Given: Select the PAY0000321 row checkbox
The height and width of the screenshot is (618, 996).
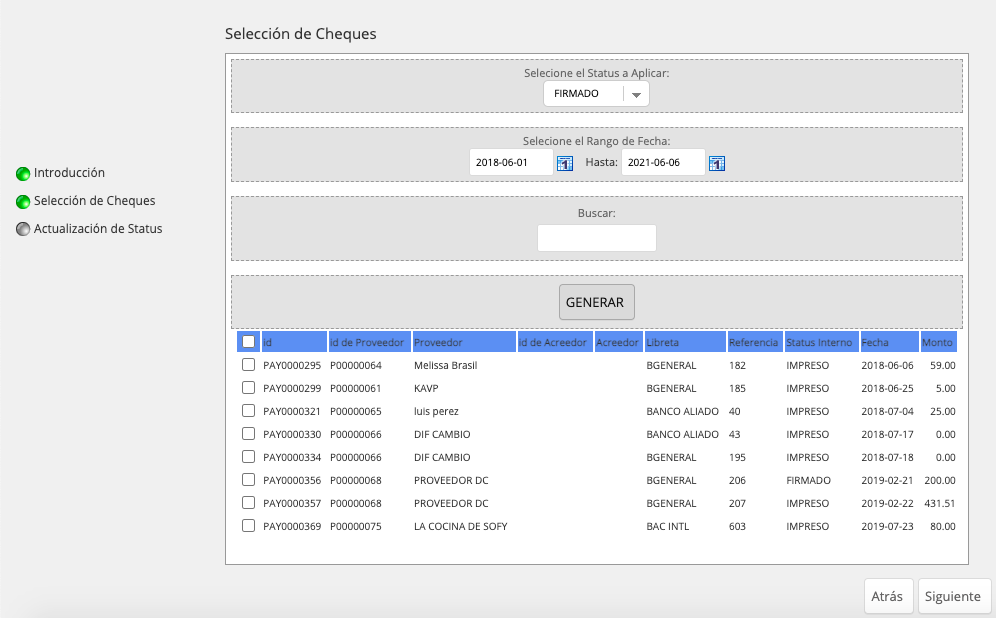Looking at the screenshot, I should coord(248,410).
